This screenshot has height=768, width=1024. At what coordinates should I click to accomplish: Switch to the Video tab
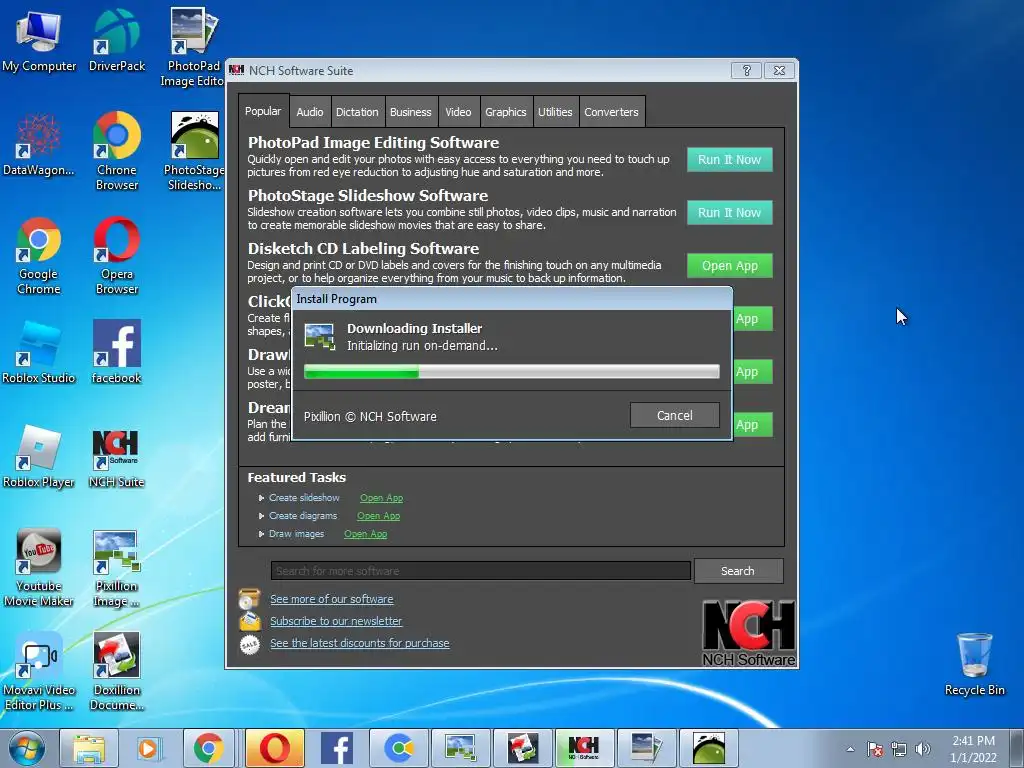pos(458,112)
